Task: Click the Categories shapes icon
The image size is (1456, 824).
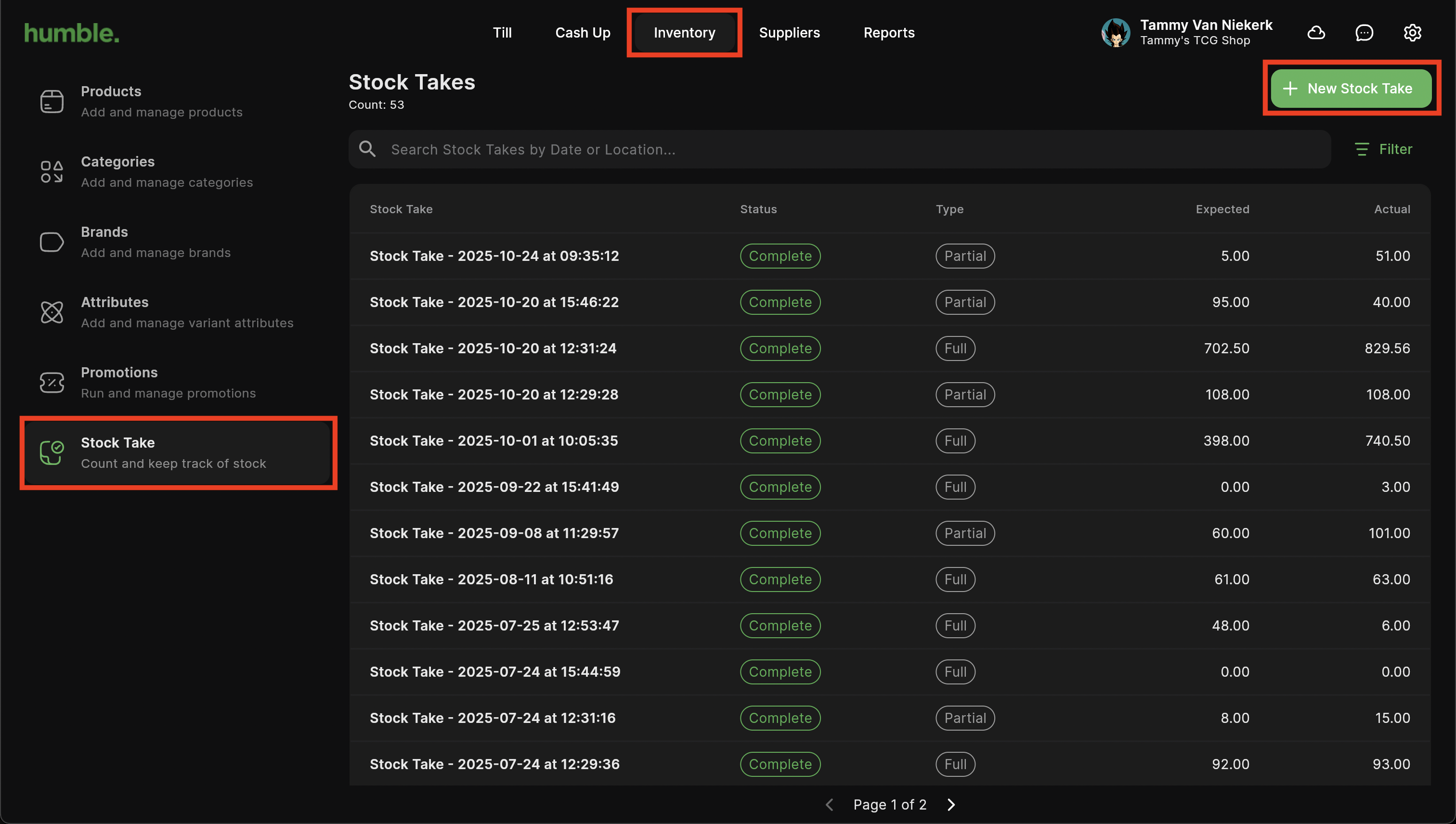Action: (x=52, y=172)
